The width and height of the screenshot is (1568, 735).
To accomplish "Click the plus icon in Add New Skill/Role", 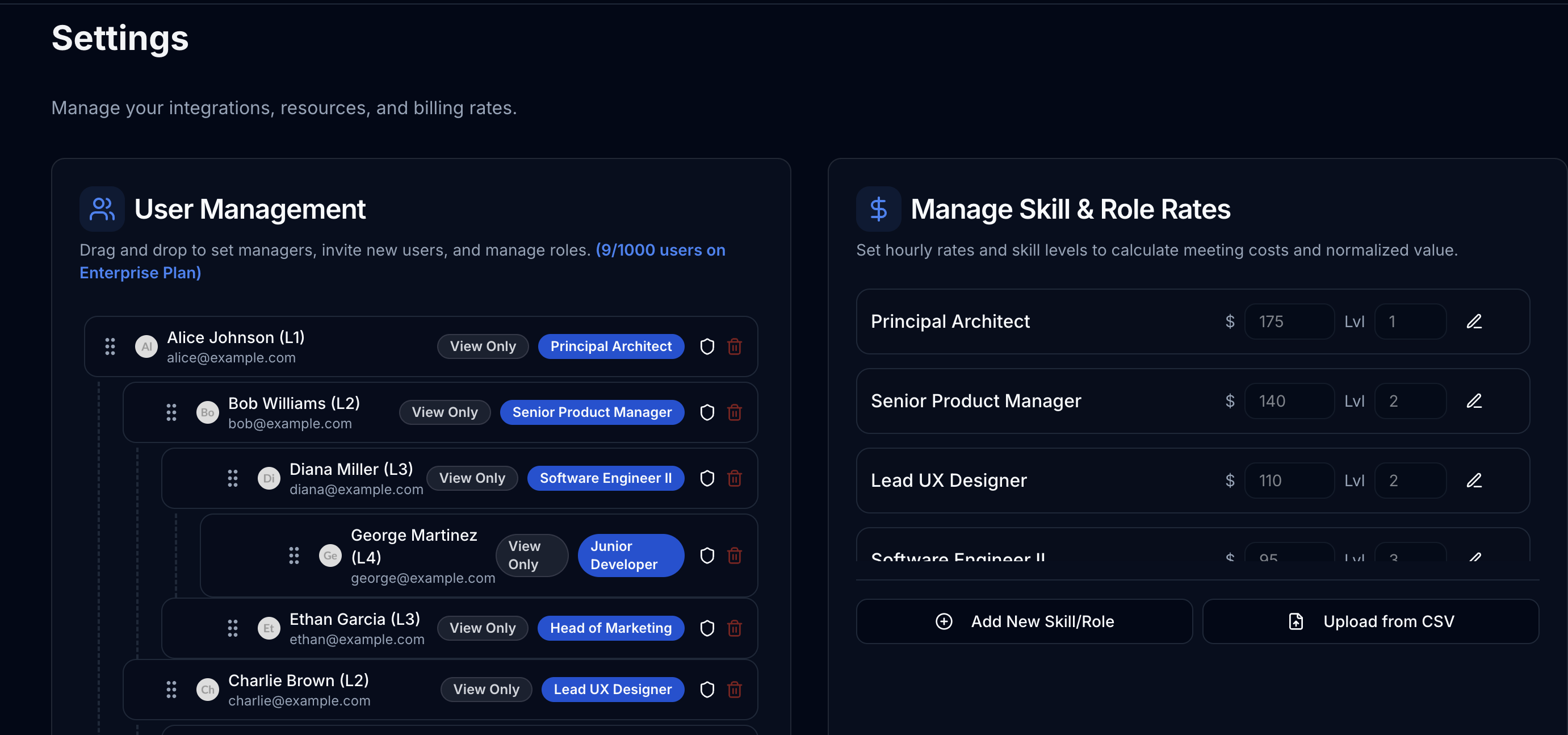I will tap(943, 621).
